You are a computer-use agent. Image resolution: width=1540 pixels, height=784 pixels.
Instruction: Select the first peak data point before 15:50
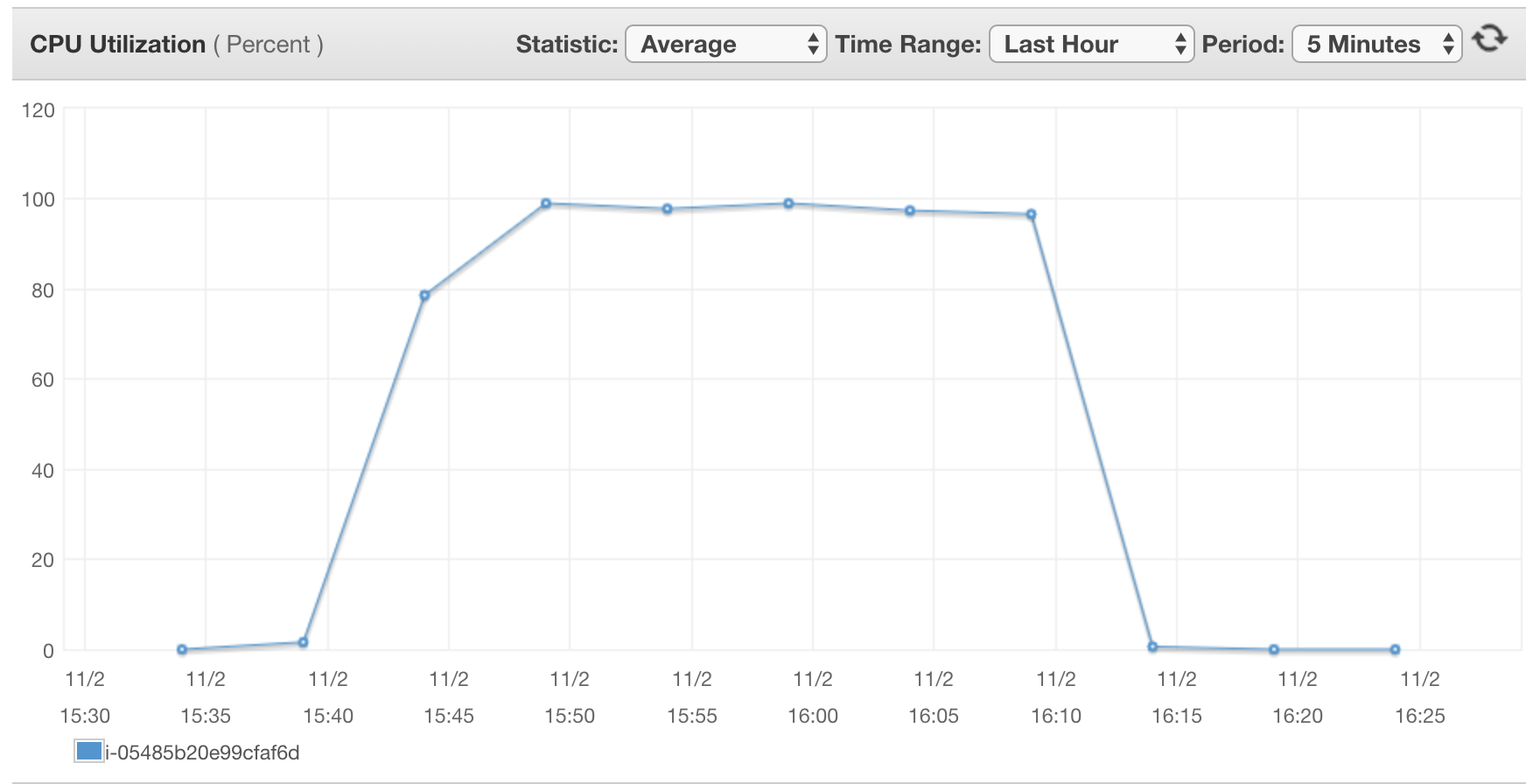click(546, 204)
